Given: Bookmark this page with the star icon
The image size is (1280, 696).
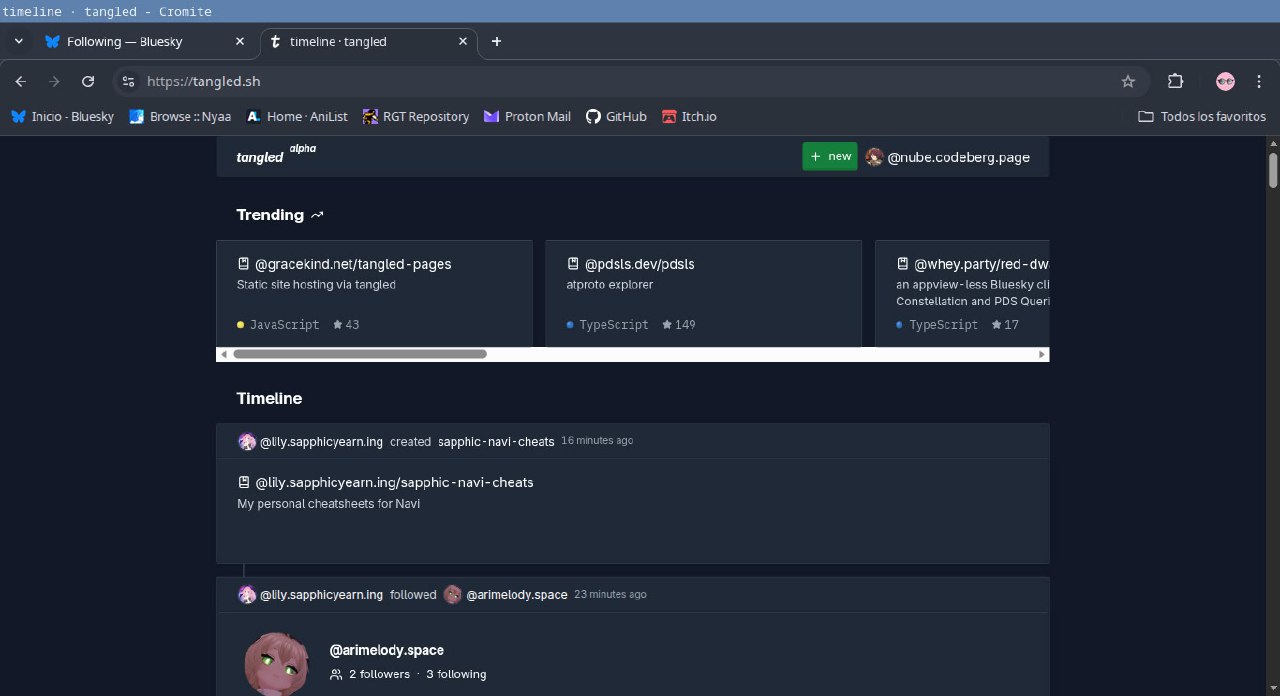Looking at the screenshot, I should point(1128,81).
